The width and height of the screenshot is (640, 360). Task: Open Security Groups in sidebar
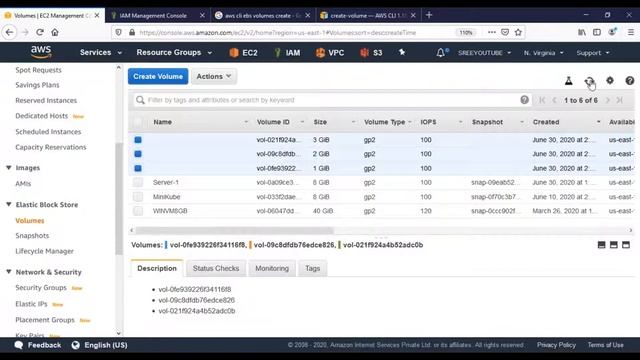pos(41,287)
